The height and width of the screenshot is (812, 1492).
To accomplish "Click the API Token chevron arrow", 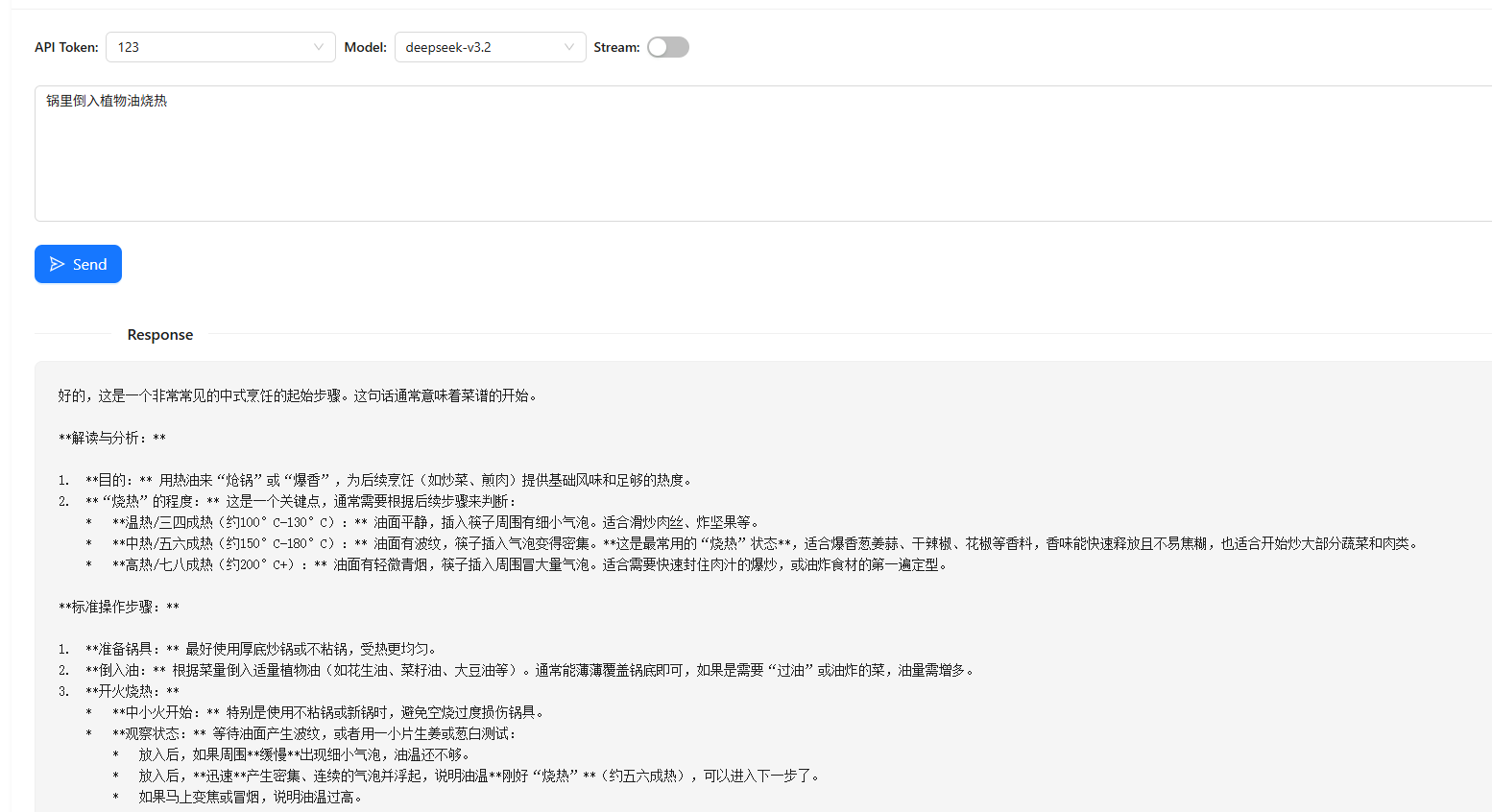I will (318, 47).
